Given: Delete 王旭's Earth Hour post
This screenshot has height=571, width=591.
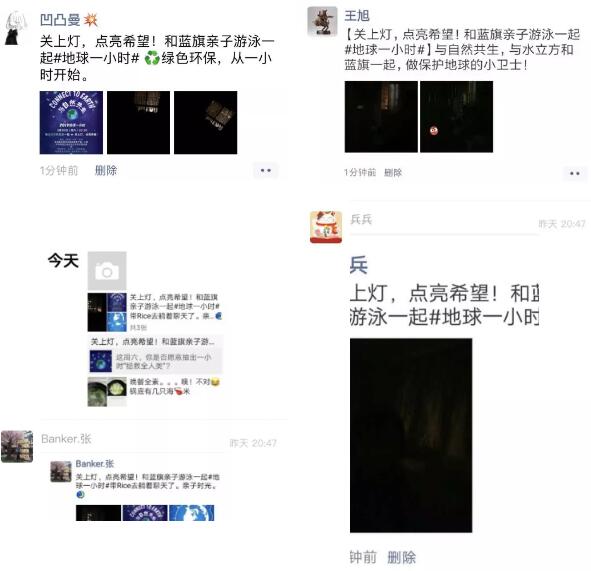Looking at the screenshot, I should tap(393, 173).
